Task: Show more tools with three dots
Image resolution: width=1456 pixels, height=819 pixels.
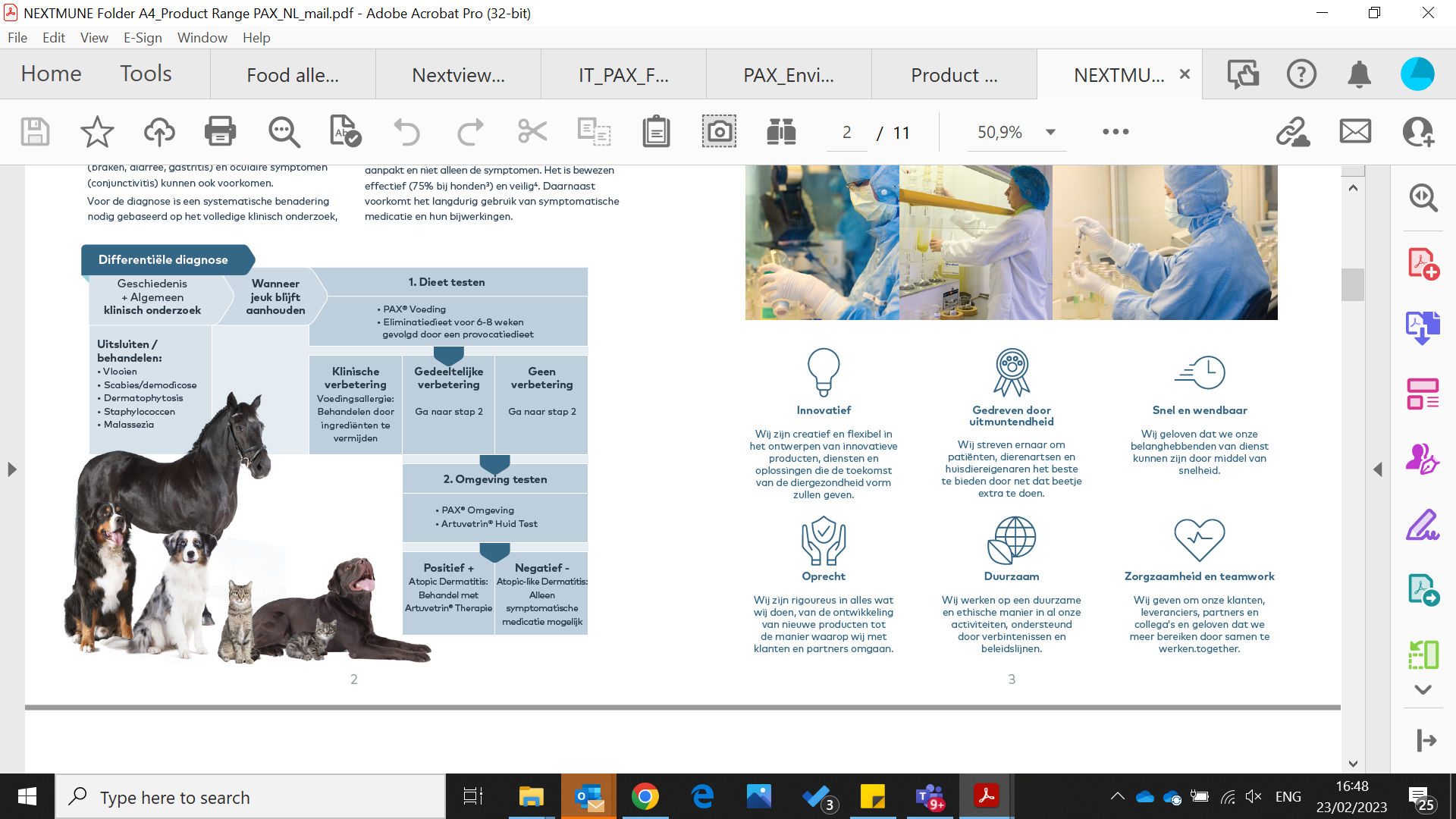Action: (x=1116, y=132)
